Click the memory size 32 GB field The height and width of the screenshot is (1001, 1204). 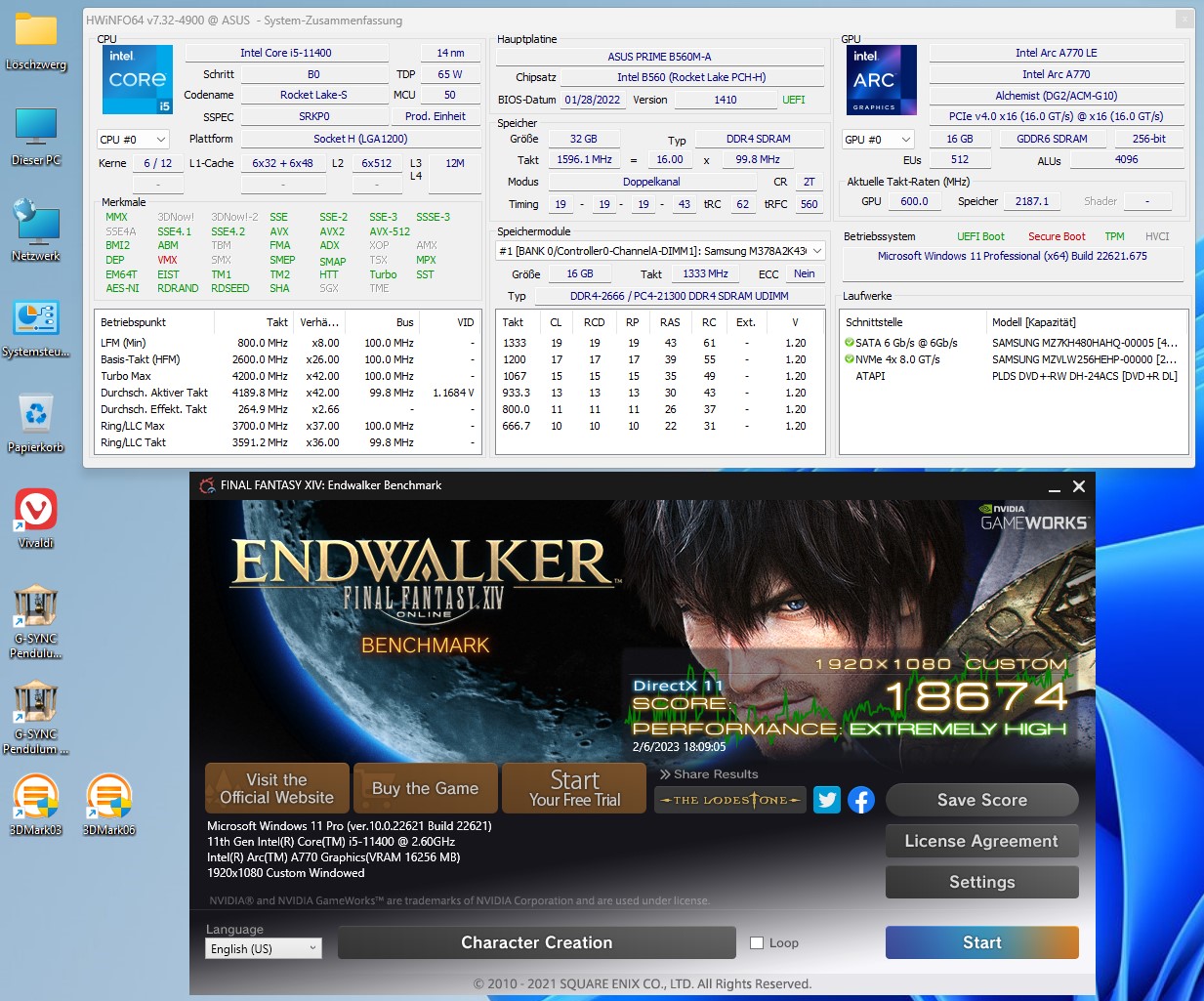click(x=583, y=139)
